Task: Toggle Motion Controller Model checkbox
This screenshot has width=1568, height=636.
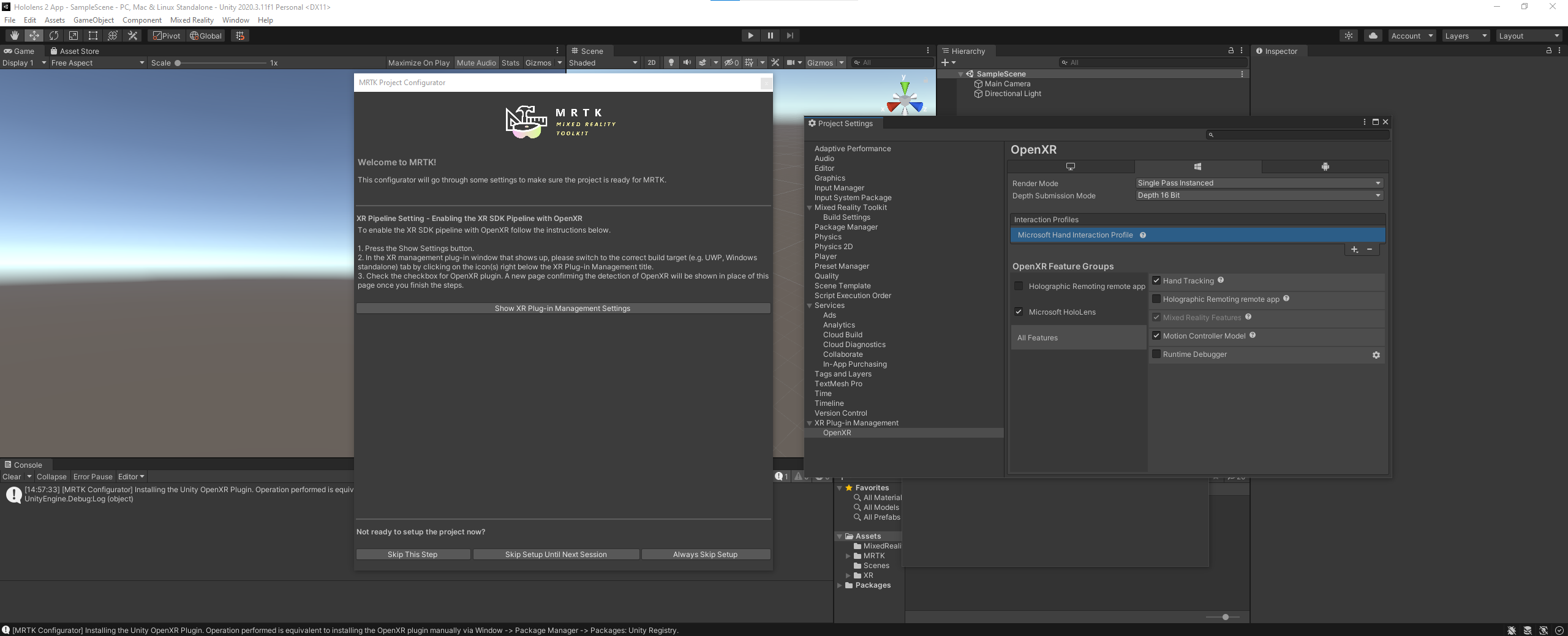Action: (x=1156, y=336)
